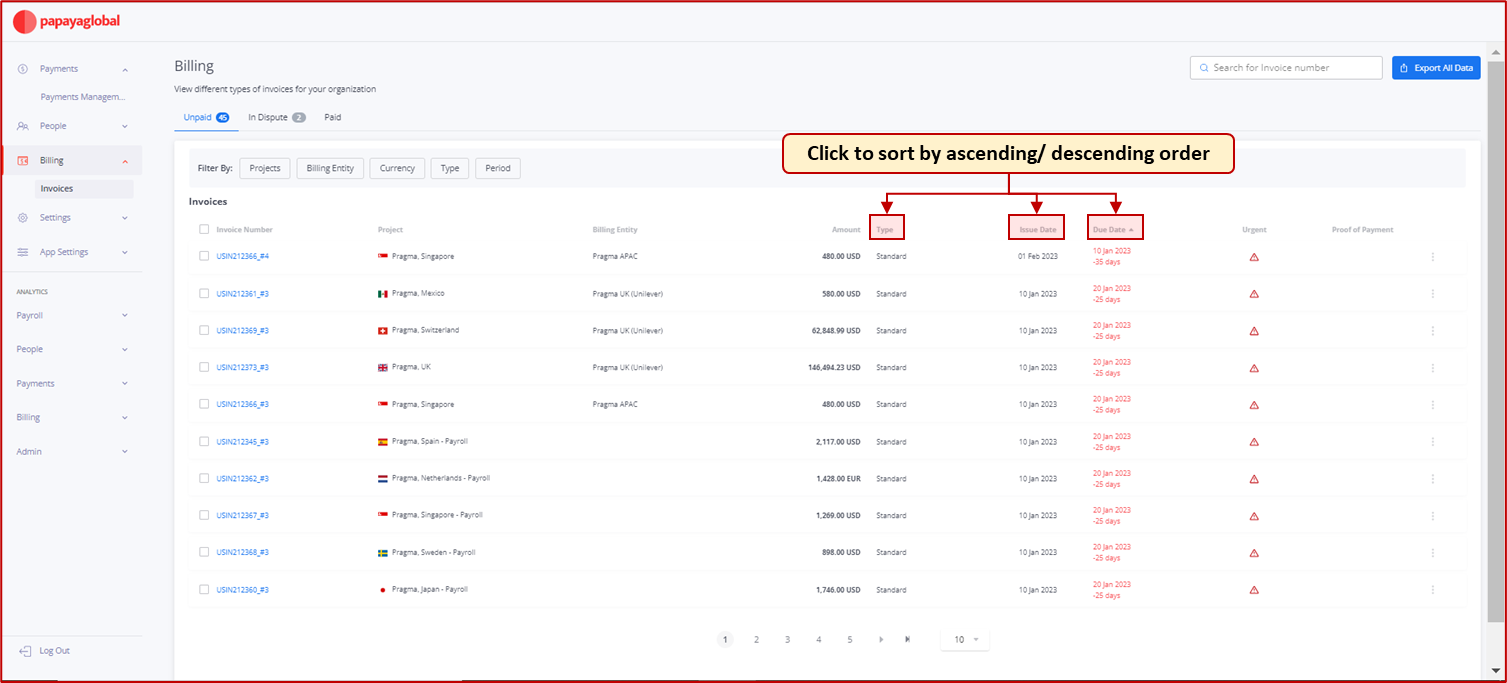Tick the select-all invoices checkbox in the header

click(x=204, y=229)
